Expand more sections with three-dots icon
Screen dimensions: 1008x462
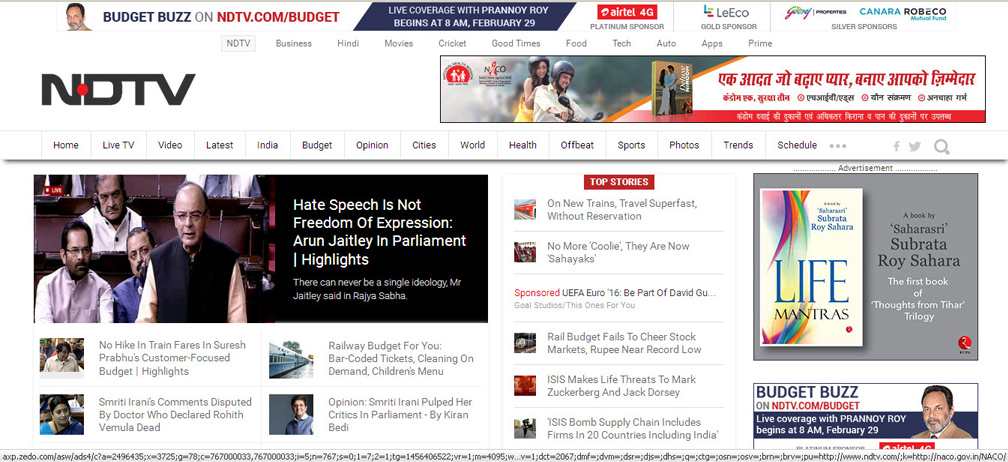click(x=838, y=146)
